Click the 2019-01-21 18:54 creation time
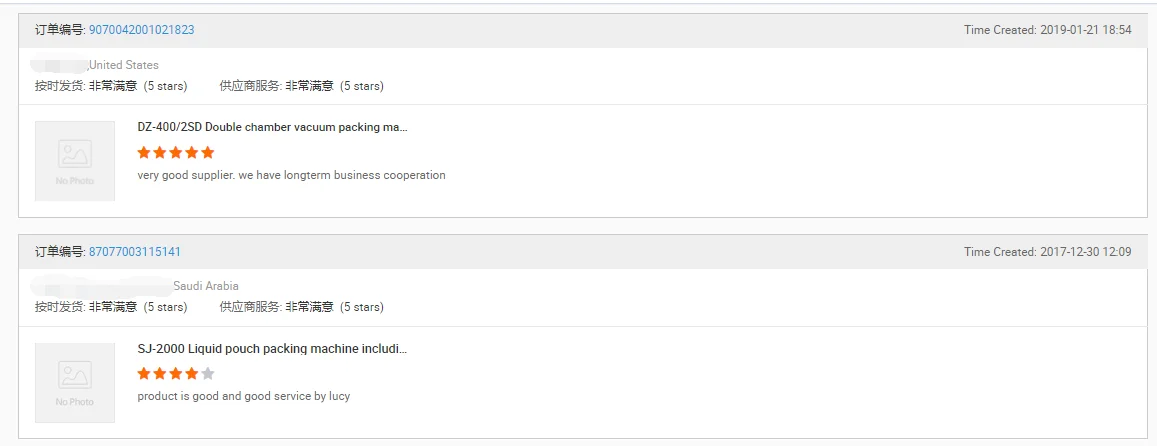Screen dimensions: 1157x446 [1085, 30]
